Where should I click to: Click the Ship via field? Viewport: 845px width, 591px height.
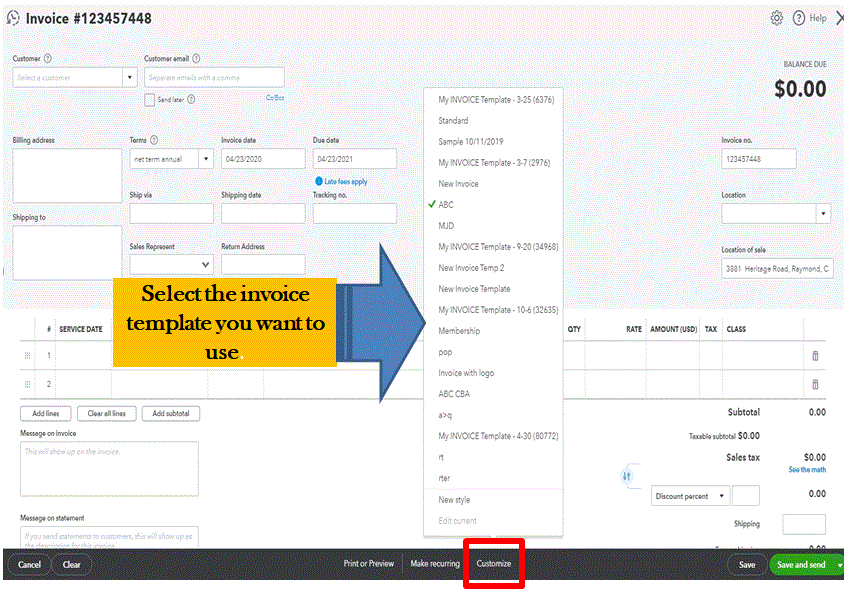(x=171, y=214)
